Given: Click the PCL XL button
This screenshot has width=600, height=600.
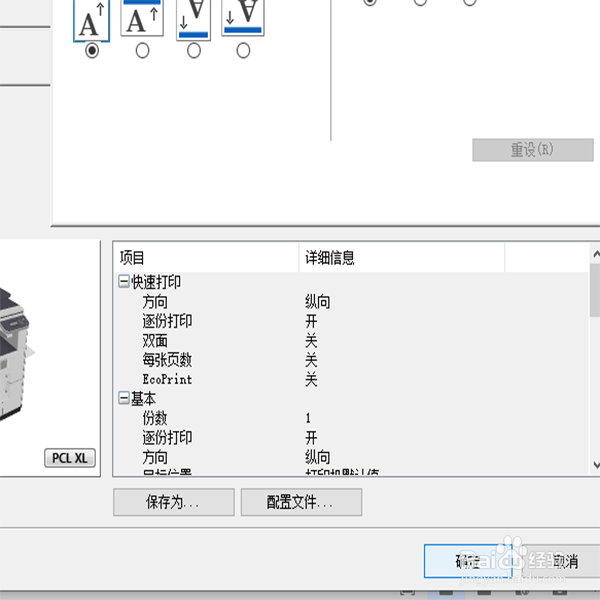Looking at the screenshot, I should [70, 458].
